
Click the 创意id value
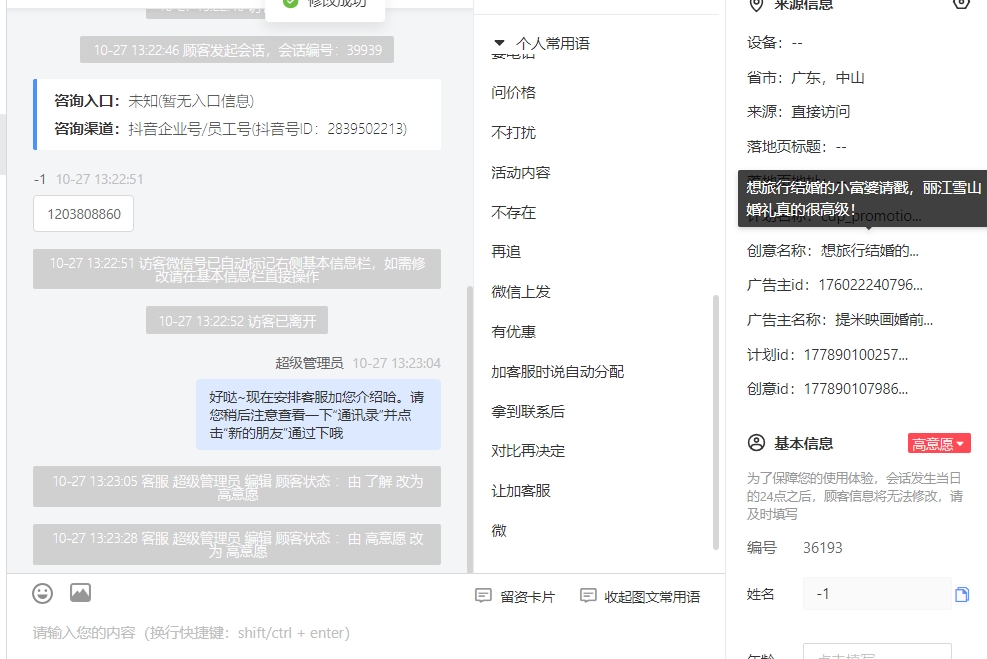tap(856, 388)
